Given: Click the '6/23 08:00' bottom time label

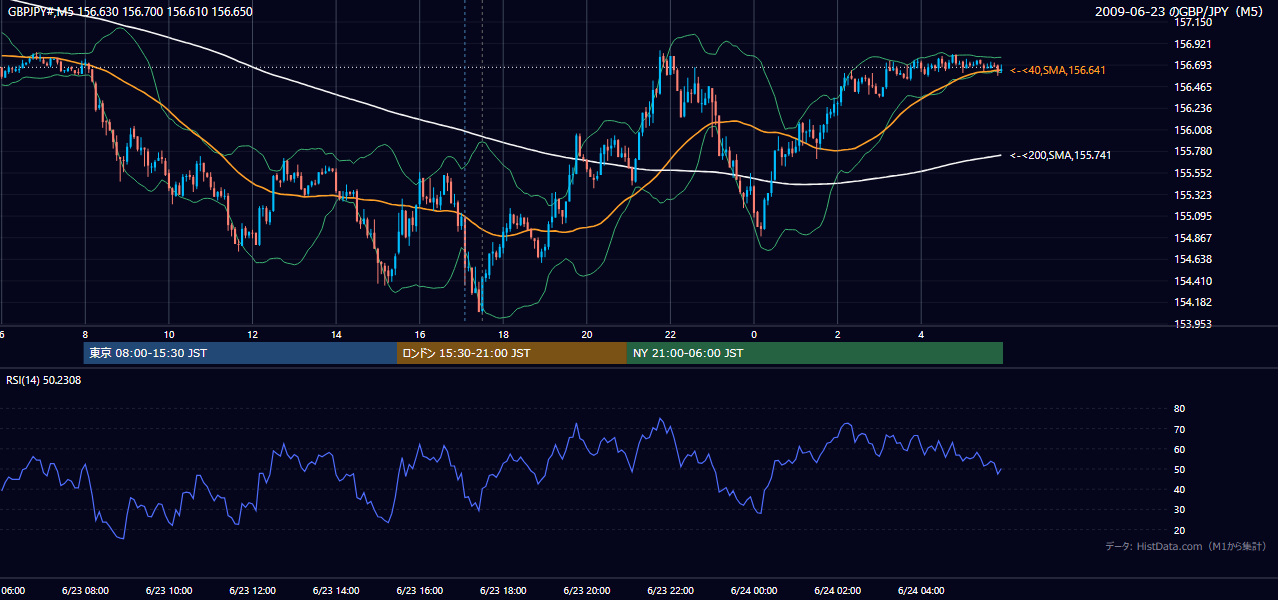Looking at the screenshot, I should tap(85, 591).
